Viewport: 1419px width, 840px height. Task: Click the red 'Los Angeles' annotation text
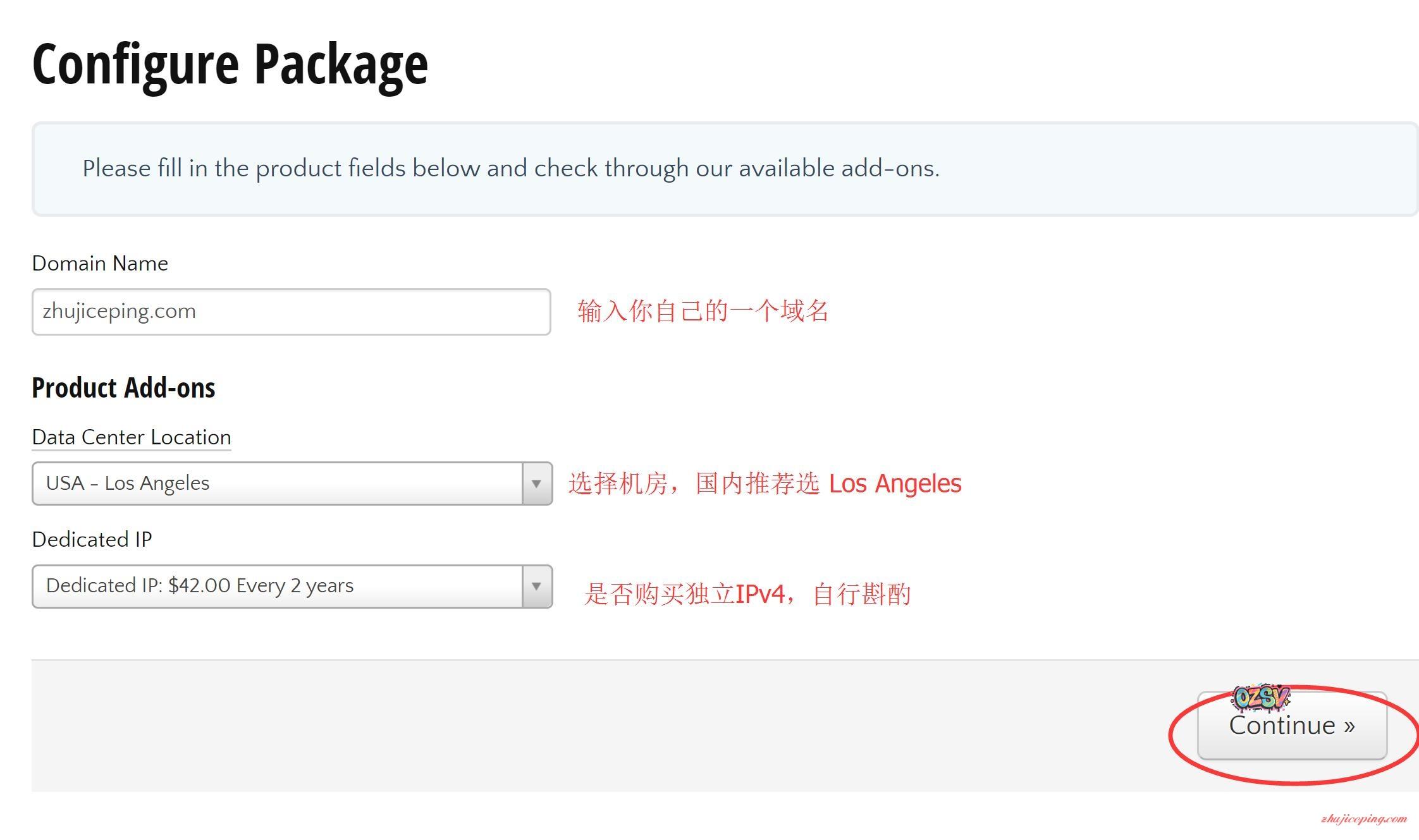[895, 484]
